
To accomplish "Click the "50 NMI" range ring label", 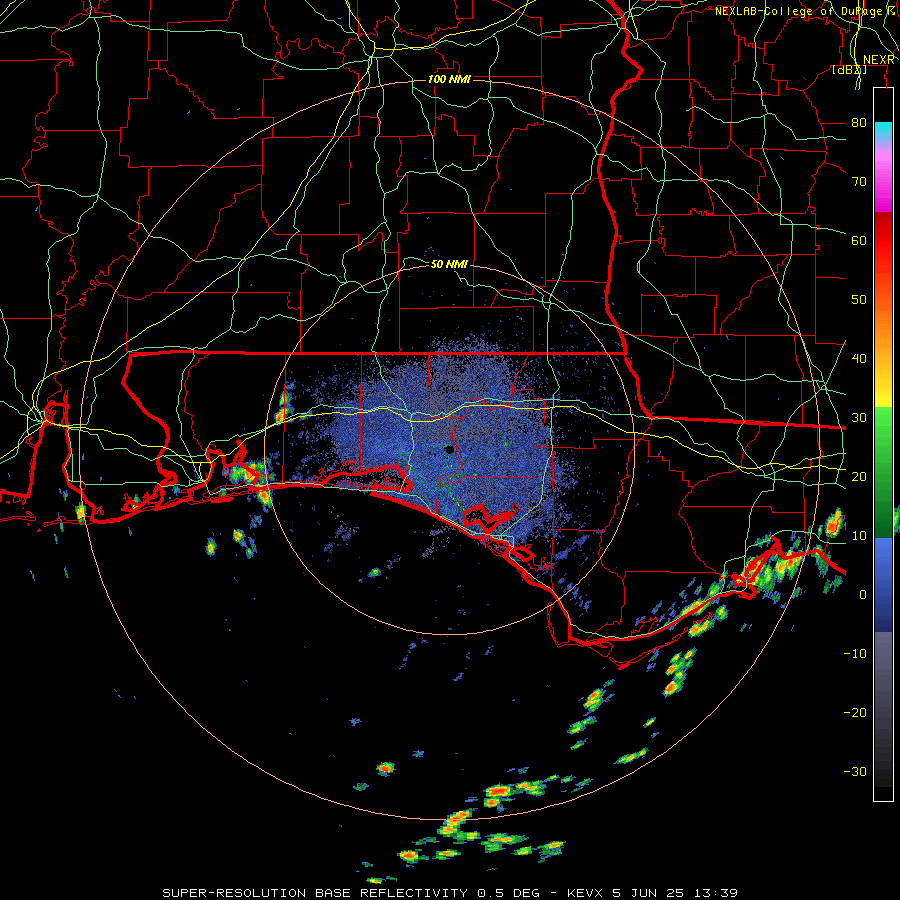I will point(449,264).
